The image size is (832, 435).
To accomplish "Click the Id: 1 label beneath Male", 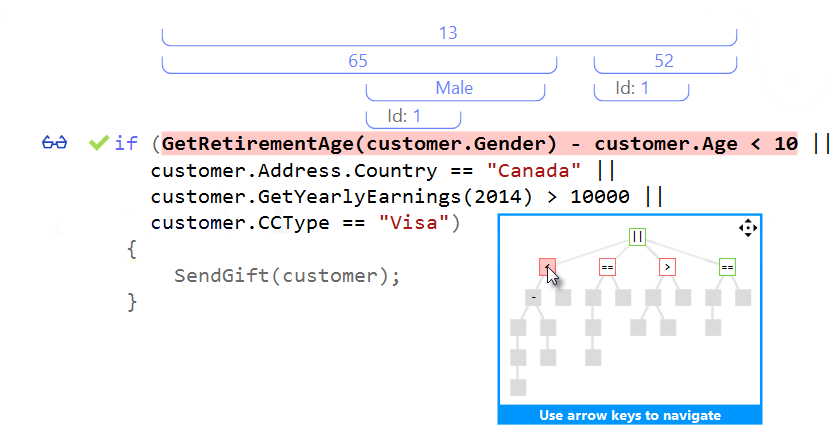I will [x=403, y=116].
